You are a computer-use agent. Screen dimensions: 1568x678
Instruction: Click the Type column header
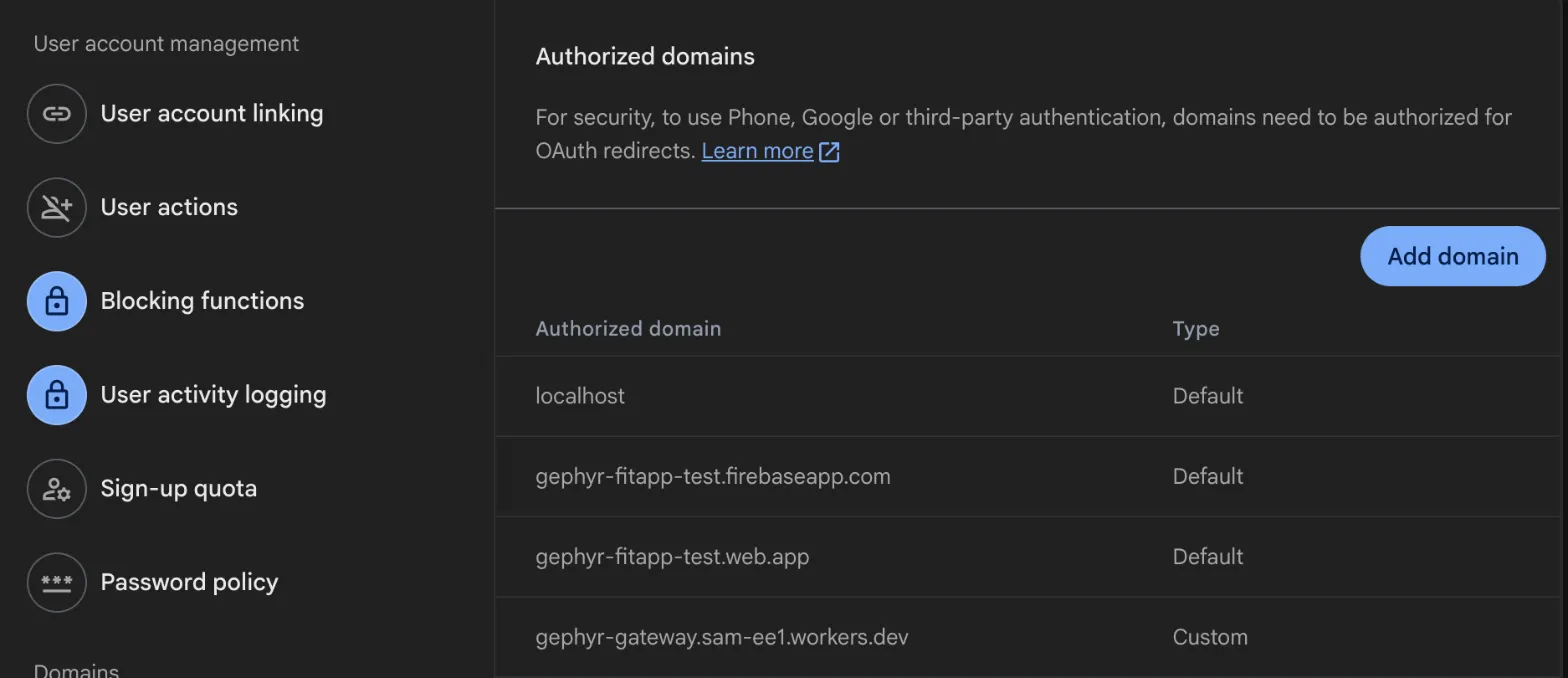(1196, 329)
